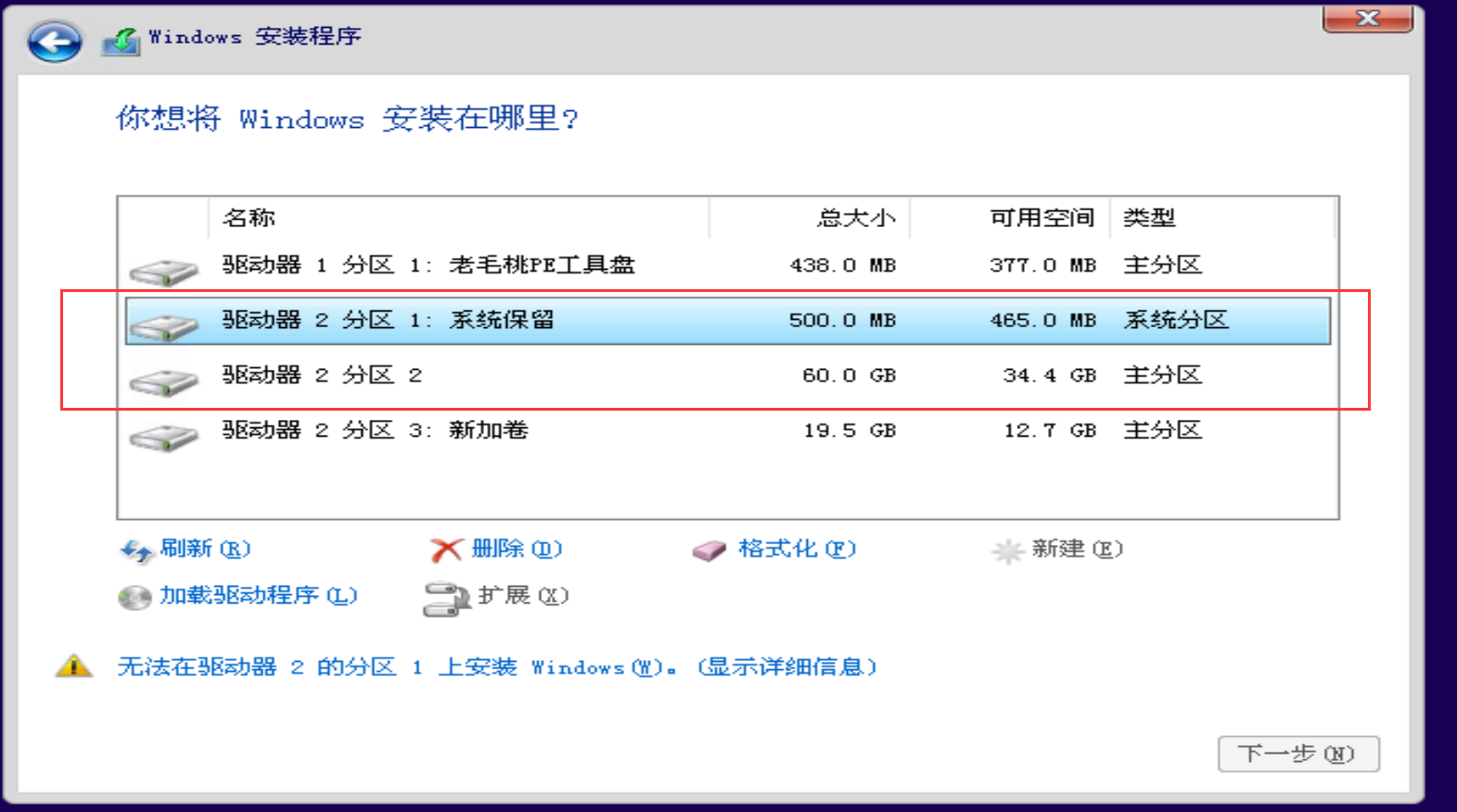Select row 驱动器 2 分区 3: 新加卷

coord(728,430)
